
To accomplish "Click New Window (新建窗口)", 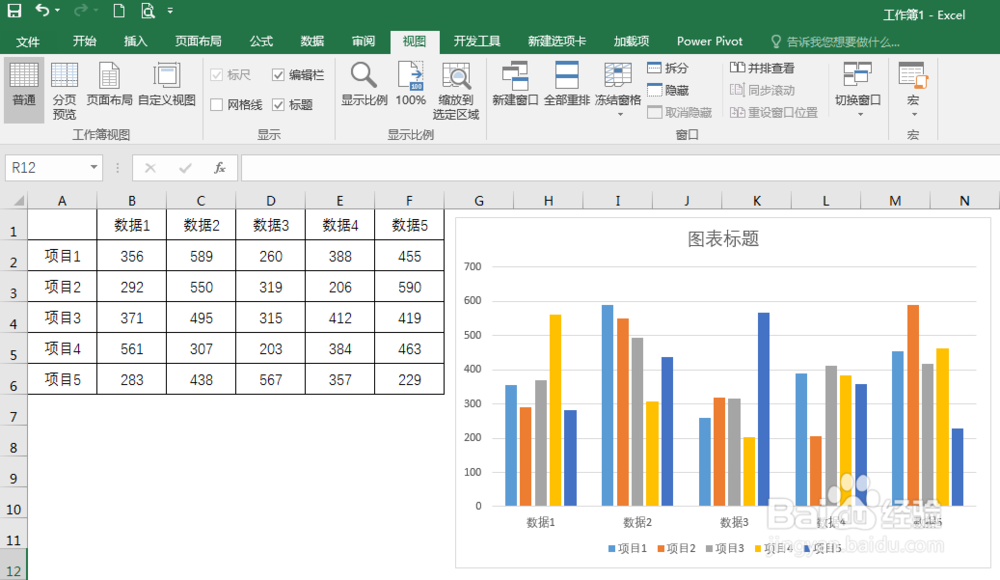I will click(515, 84).
